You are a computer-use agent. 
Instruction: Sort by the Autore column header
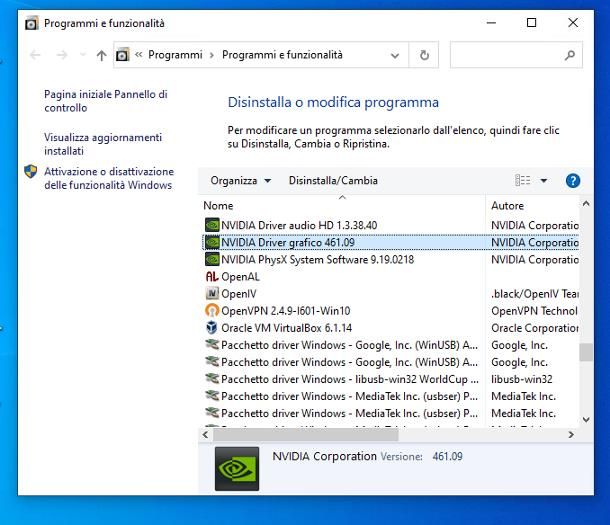click(x=508, y=206)
